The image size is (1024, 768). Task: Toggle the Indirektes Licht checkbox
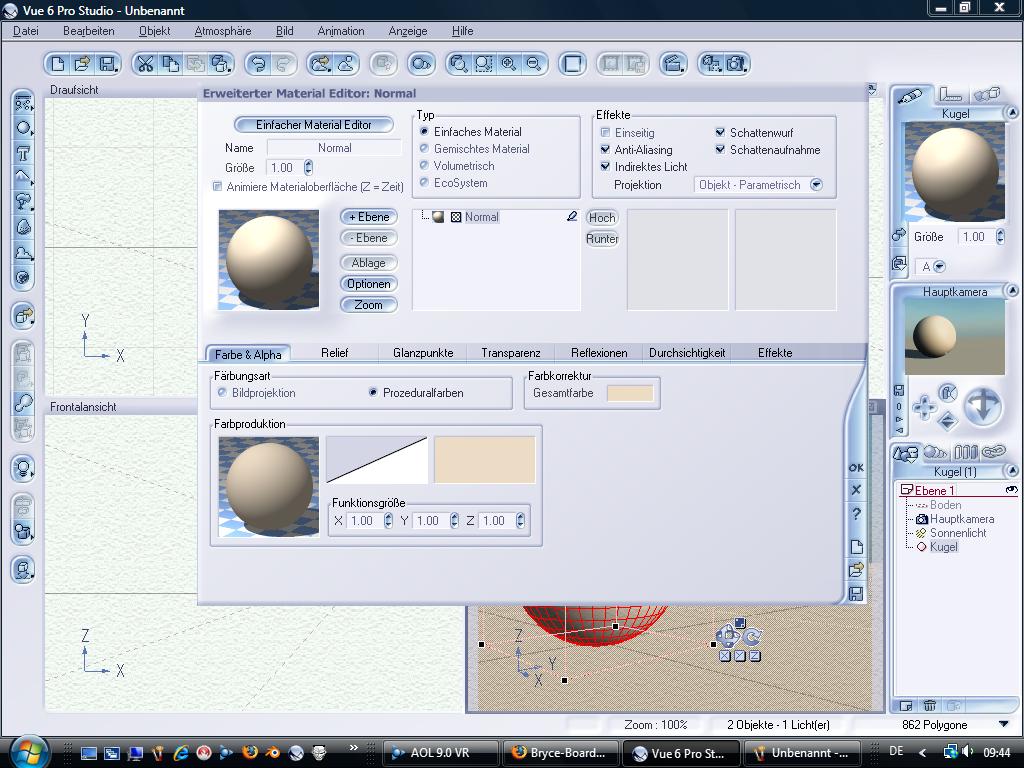(x=605, y=166)
